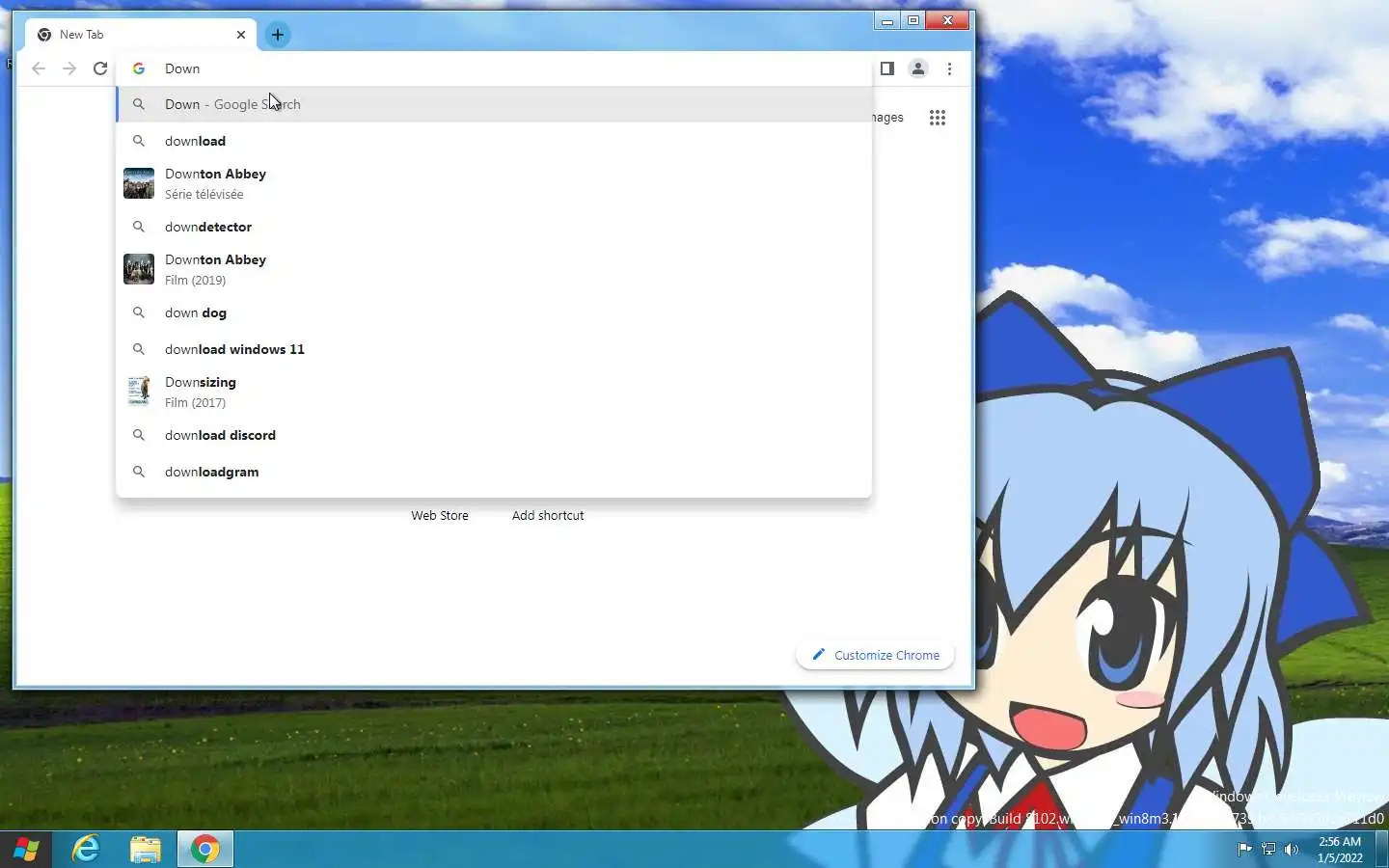The image size is (1389, 868).
Task: Choose the 'downdetector' suggestion
Action: click(x=494, y=227)
